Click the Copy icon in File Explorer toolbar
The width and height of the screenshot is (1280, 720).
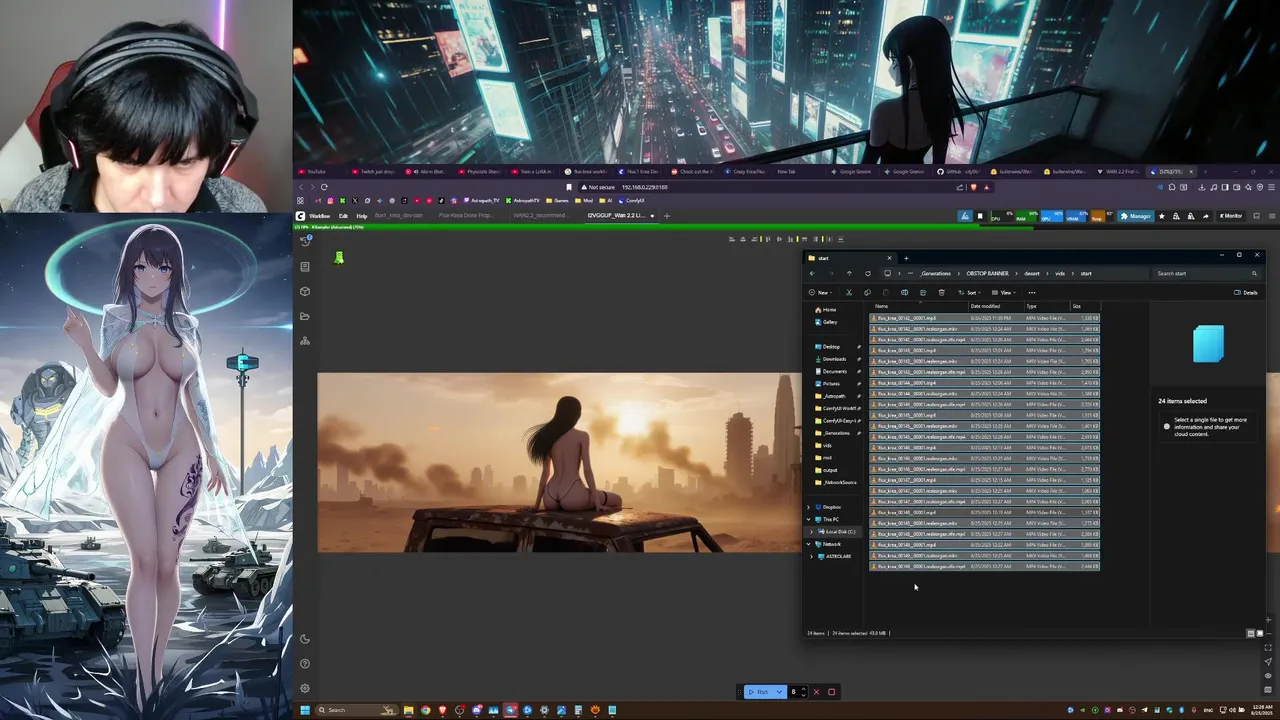(867, 293)
